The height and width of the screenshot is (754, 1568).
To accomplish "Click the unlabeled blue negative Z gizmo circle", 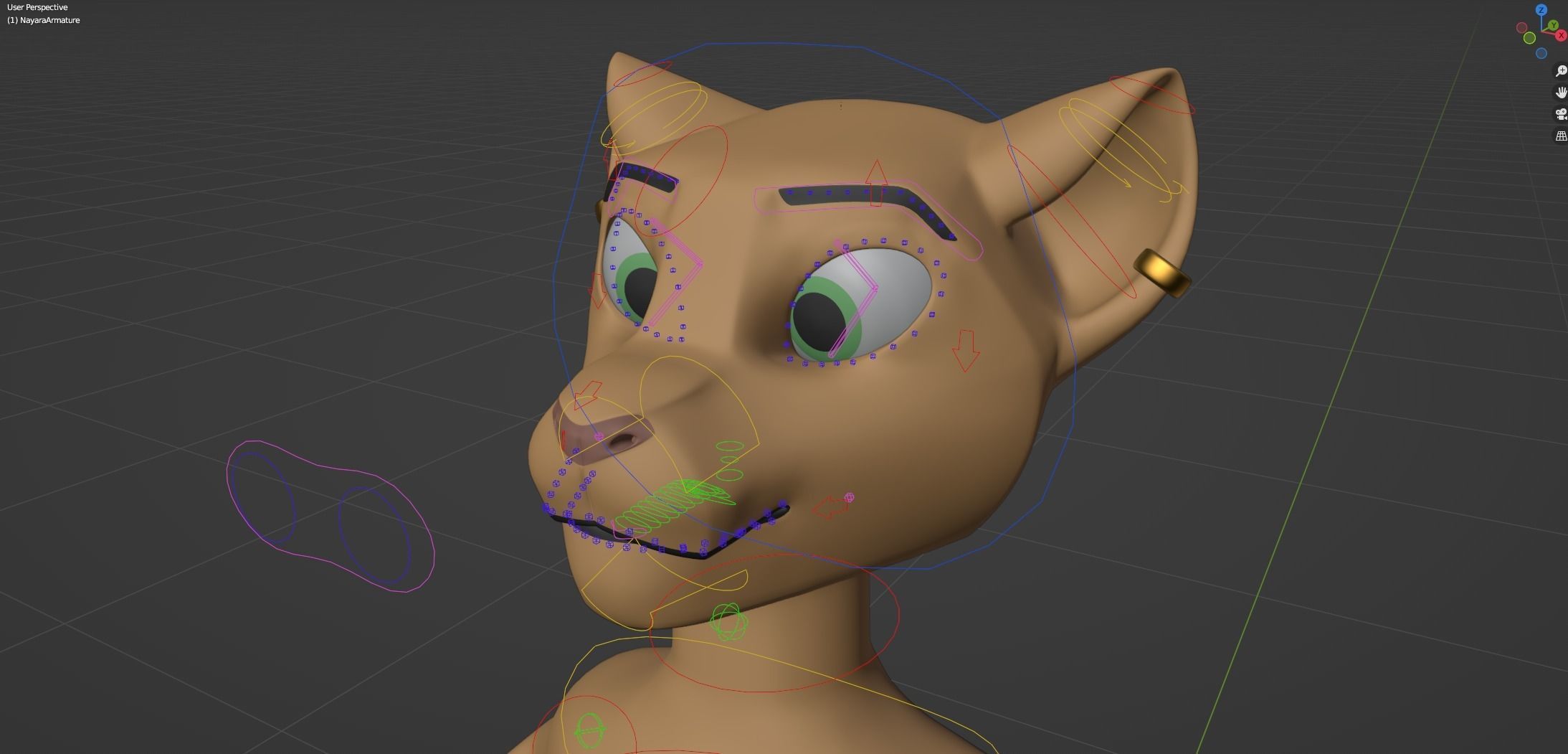I will [x=1541, y=53].
